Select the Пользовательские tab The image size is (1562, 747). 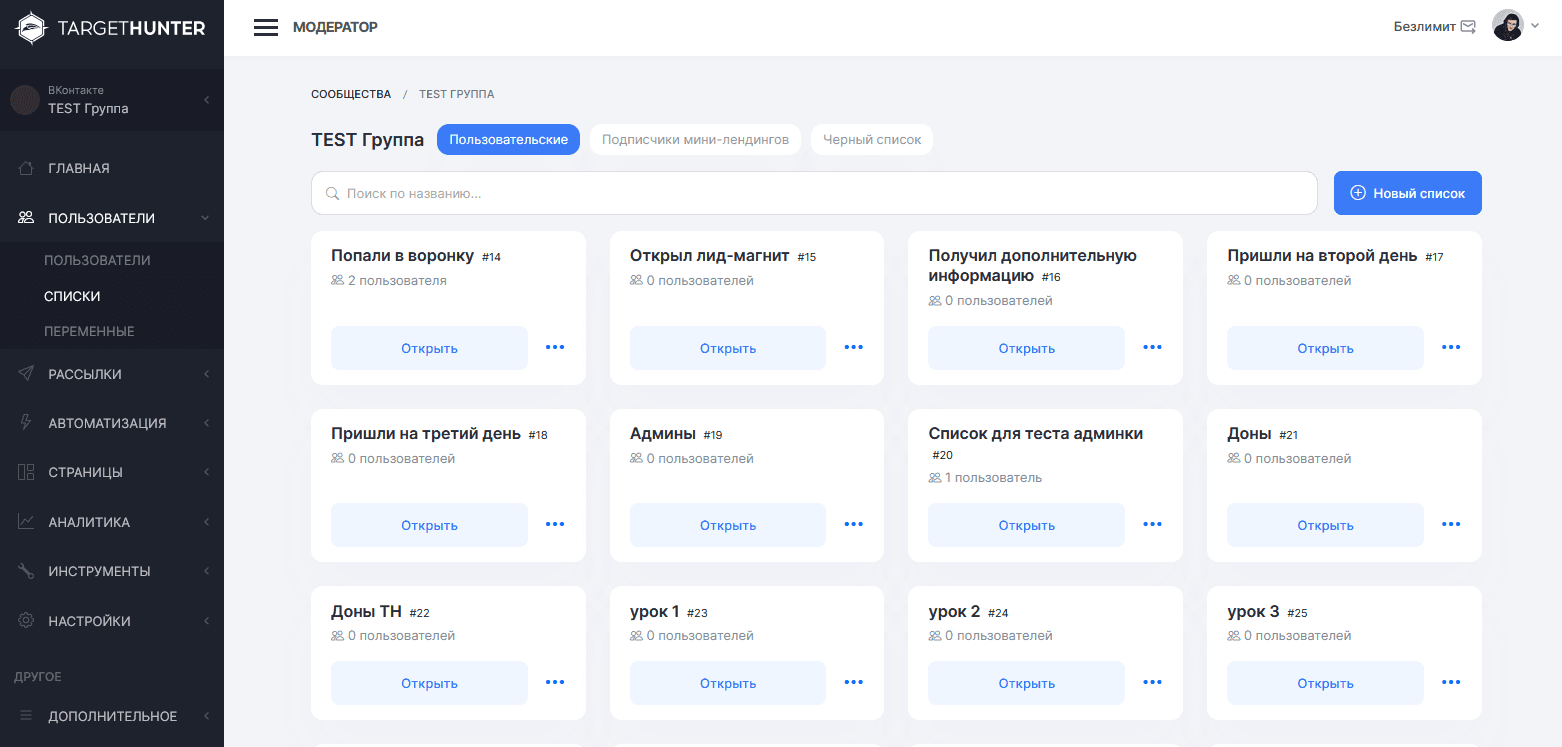[508, 140]
